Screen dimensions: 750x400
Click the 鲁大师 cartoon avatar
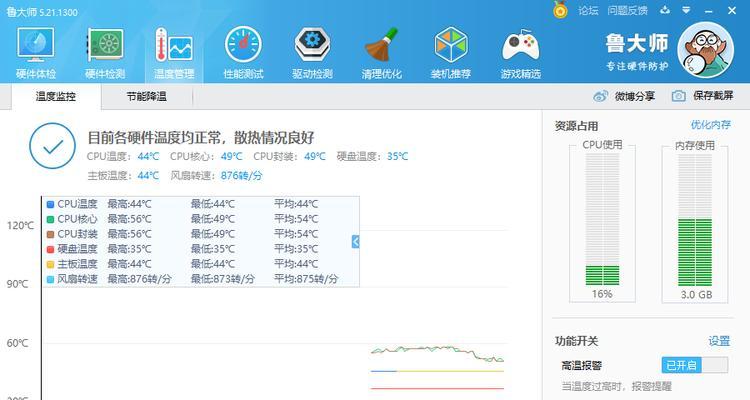pyautogui.click(x=706, y=50)
